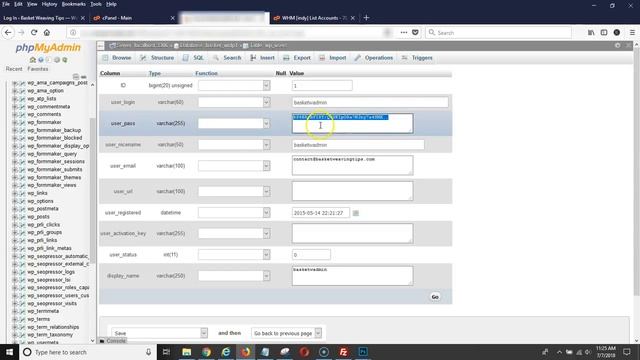This screenshot has width=640, height=360.
Task: Open the 'Go back to previous page' dropdown
Action: coord(287,333)
